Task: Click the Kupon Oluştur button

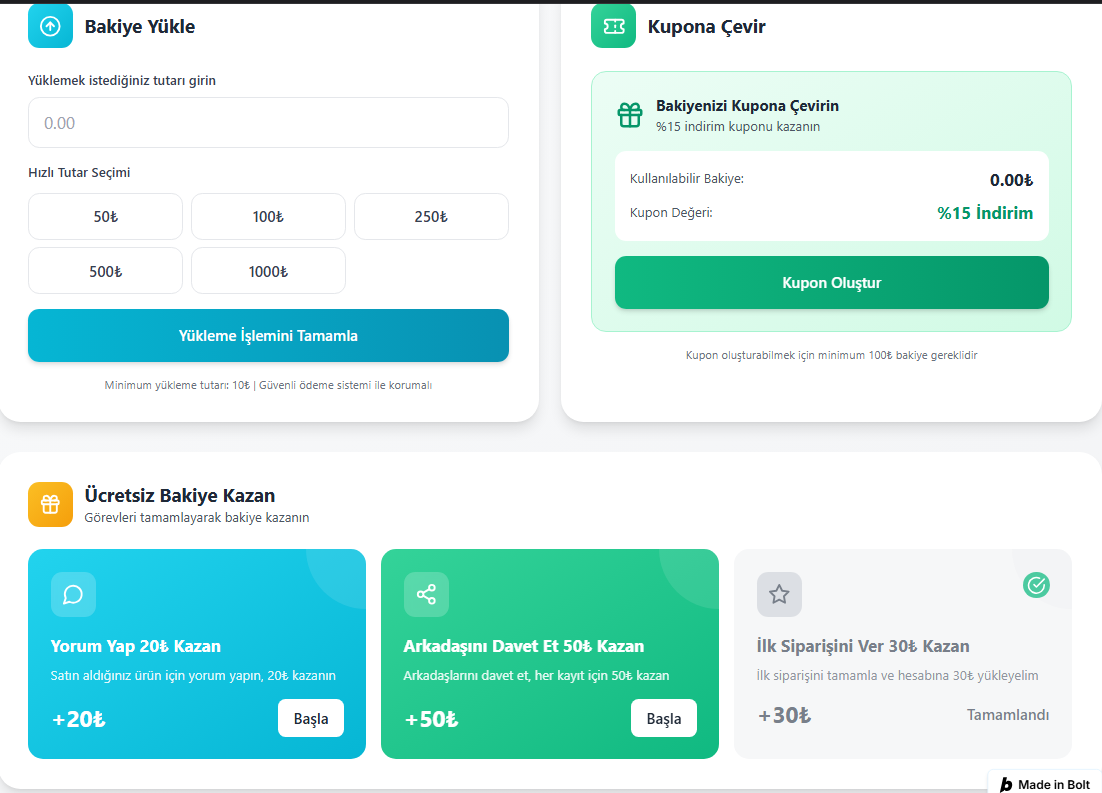Action: tap(831, 283)
